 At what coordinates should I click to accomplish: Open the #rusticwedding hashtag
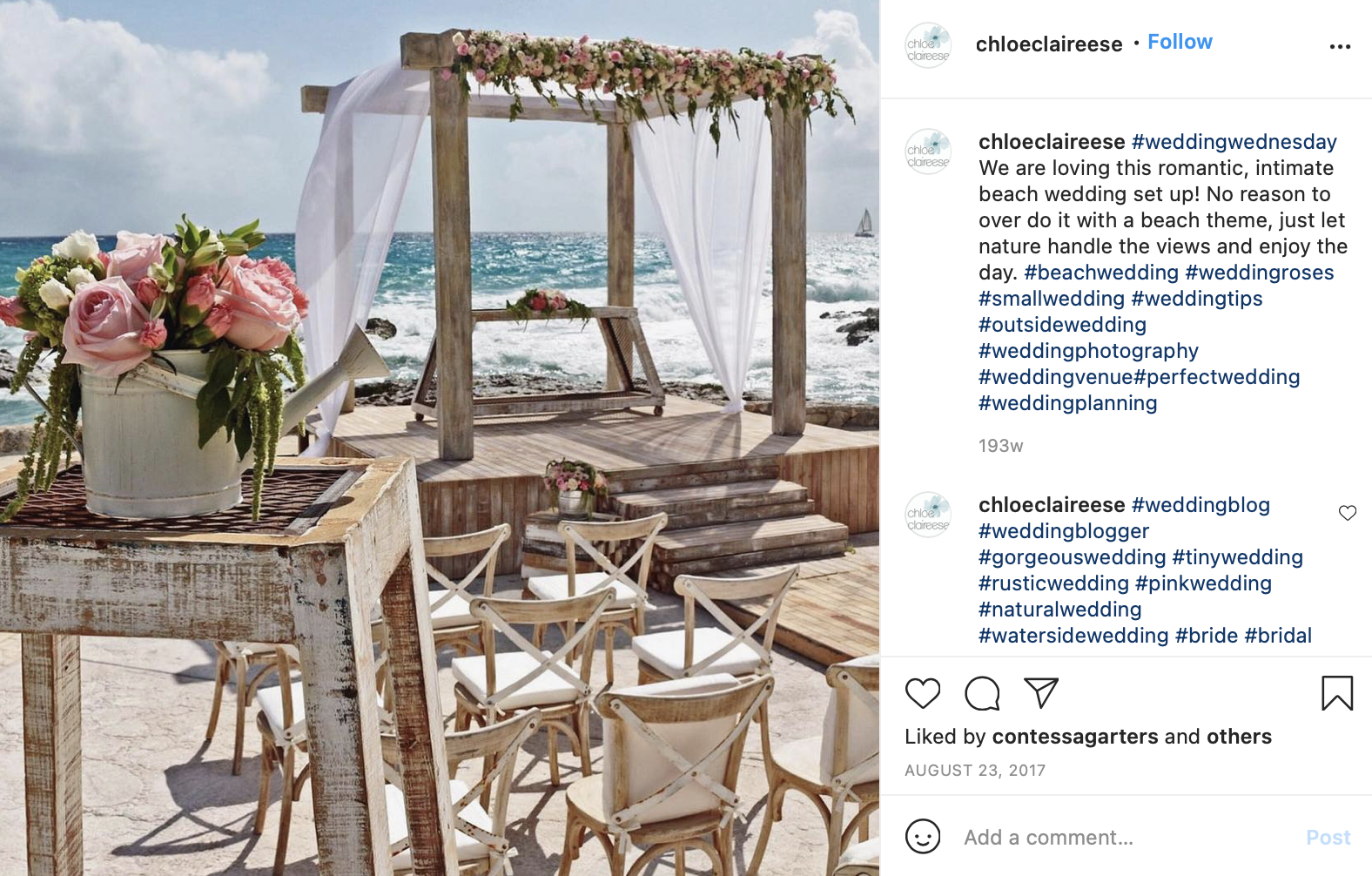(1053, 583)
